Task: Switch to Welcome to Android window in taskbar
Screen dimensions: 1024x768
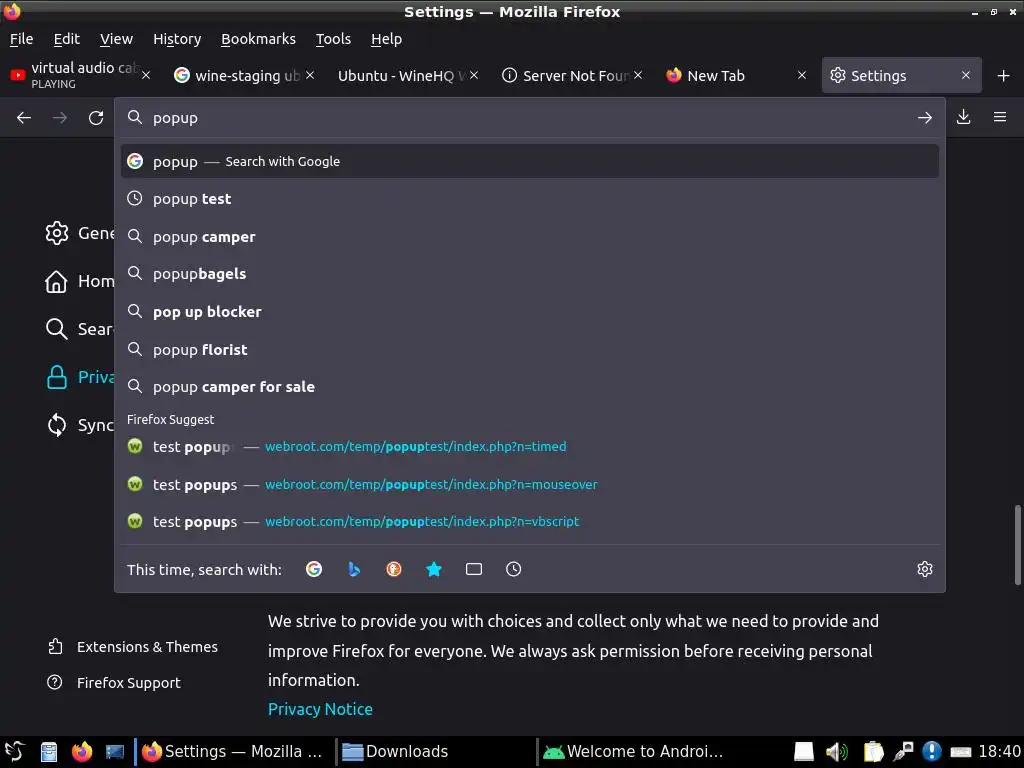Action: click(636, 752)
